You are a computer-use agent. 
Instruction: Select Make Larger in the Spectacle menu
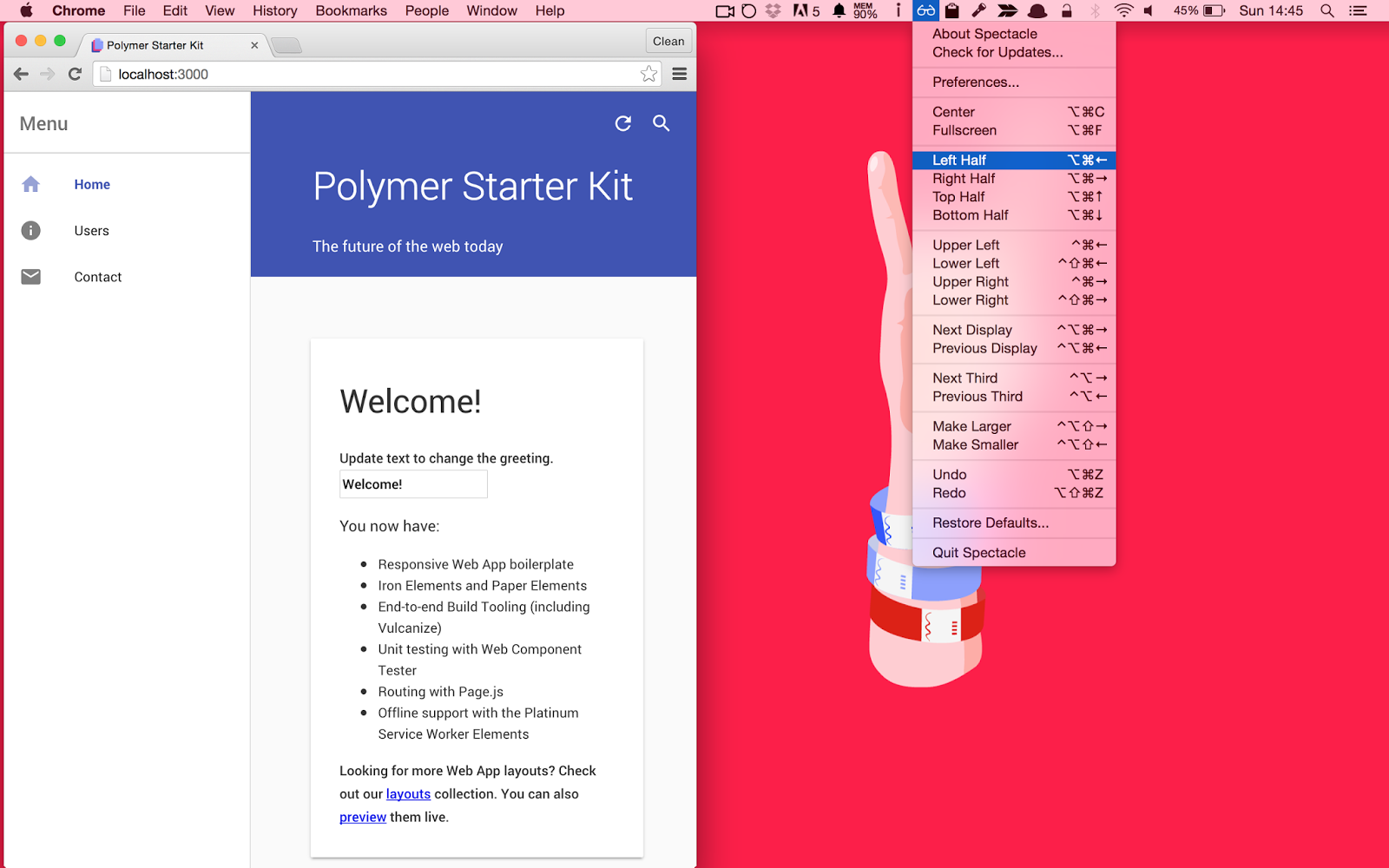click(1014, 425)
